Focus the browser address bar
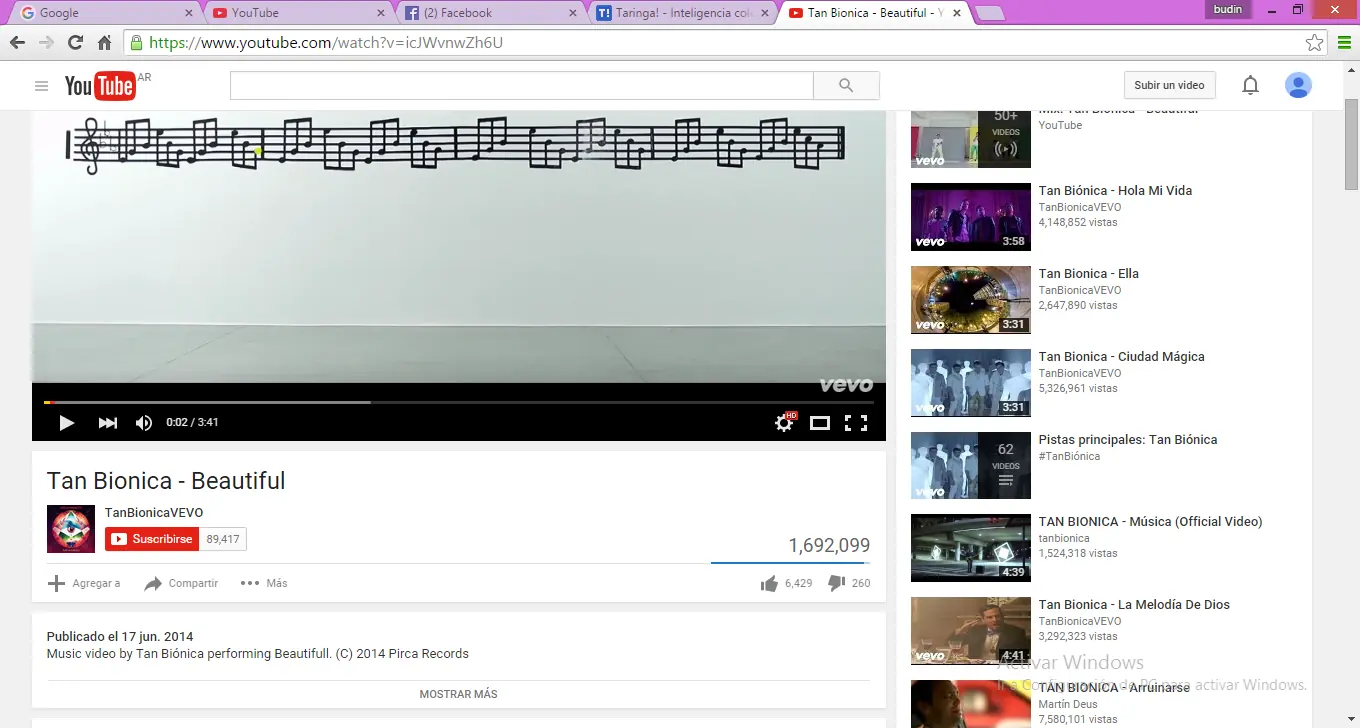The image size is (1360, 728). coord(724,43)
